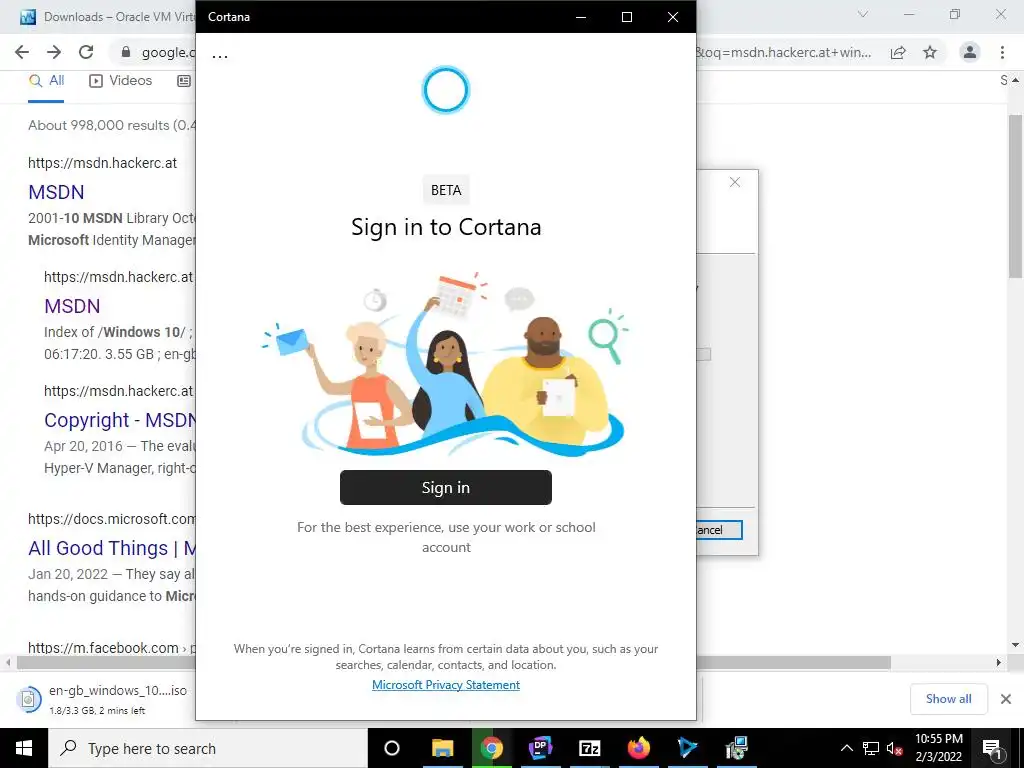Click the VirtualBox window dropdown chevron

863,14
